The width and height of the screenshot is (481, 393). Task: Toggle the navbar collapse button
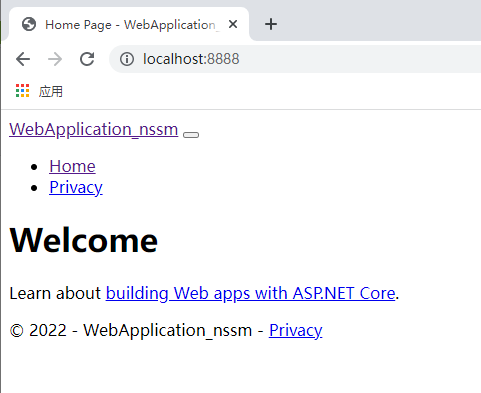191,135
